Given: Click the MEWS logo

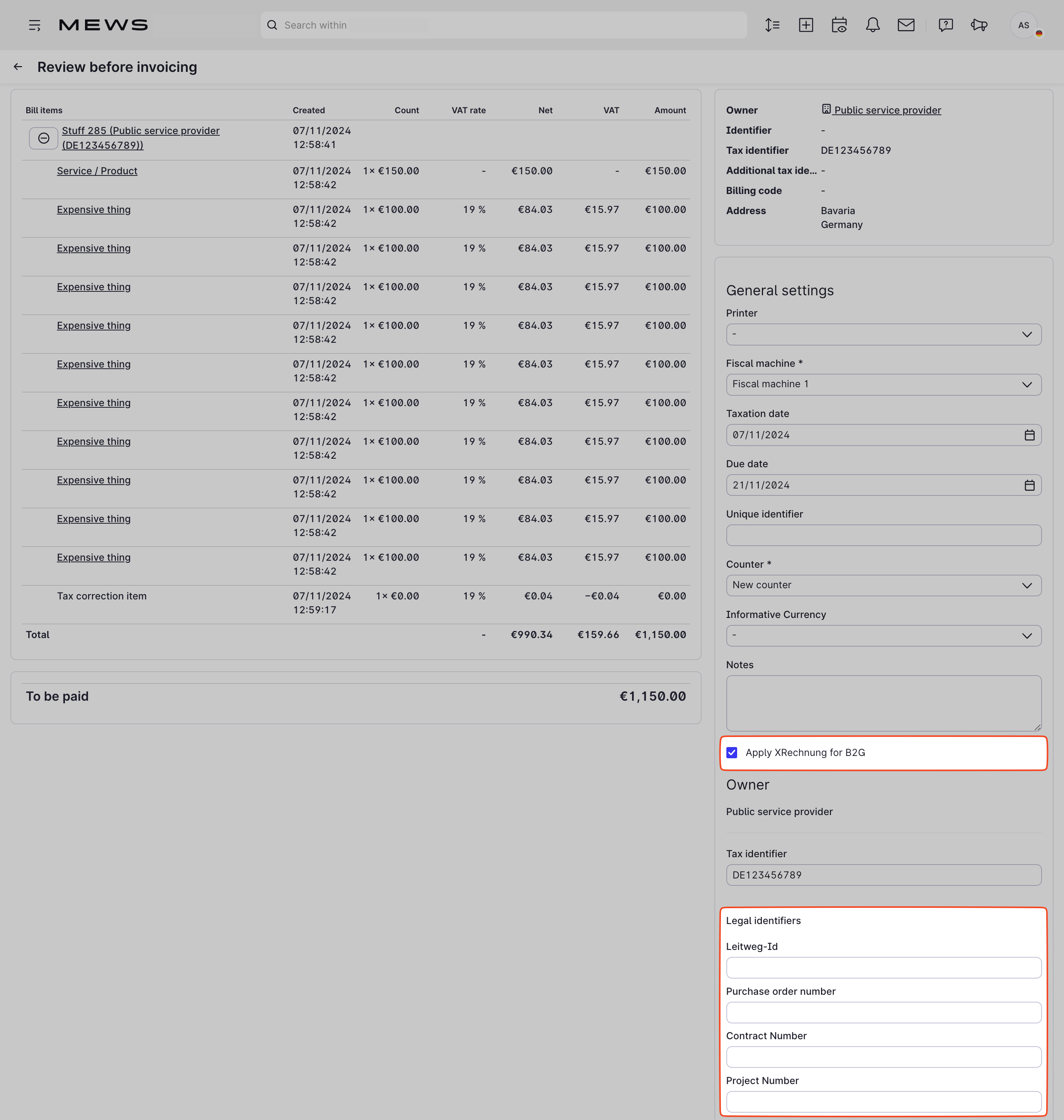Looking at the screenshot, I should (x=103, y=25).
